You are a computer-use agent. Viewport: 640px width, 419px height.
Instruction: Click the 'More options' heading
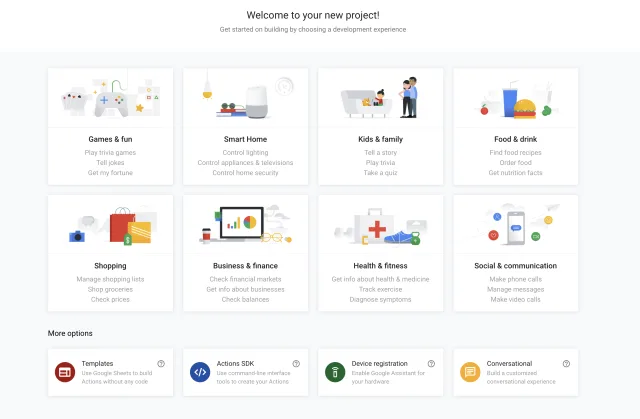tap(70, 333)
